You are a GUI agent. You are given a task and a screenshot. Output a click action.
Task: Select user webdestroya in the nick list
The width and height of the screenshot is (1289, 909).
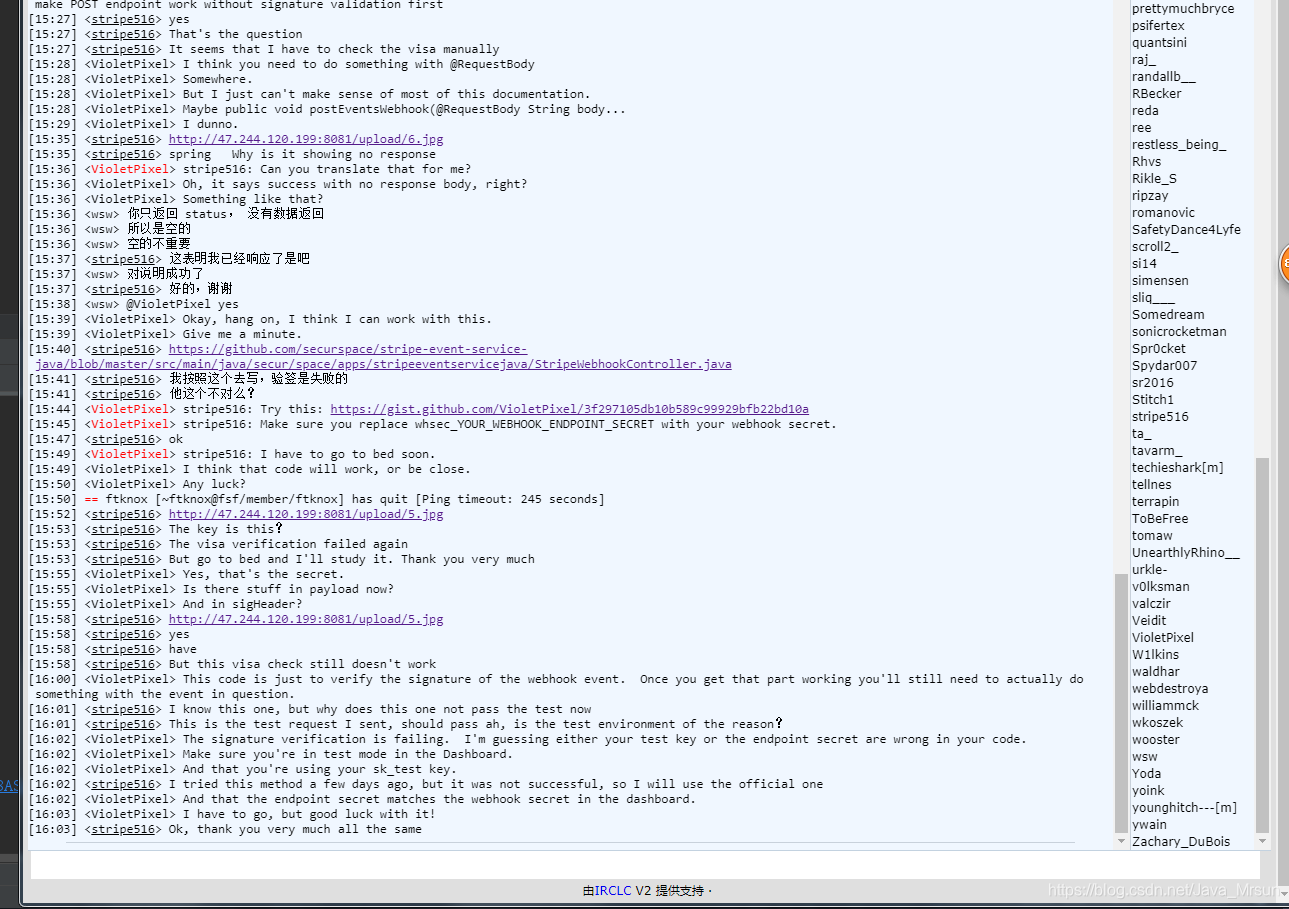click(1170, 689)
